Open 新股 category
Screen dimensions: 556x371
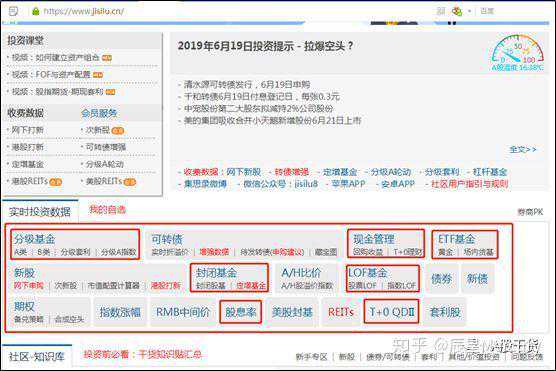[x=24, y=273]
